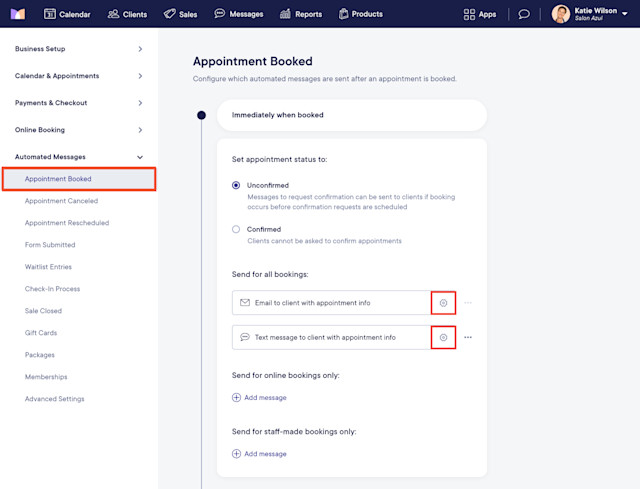
Task: Collapse the Automated Messages chevron
Action: pyautogui.click(x=140, y=157)
